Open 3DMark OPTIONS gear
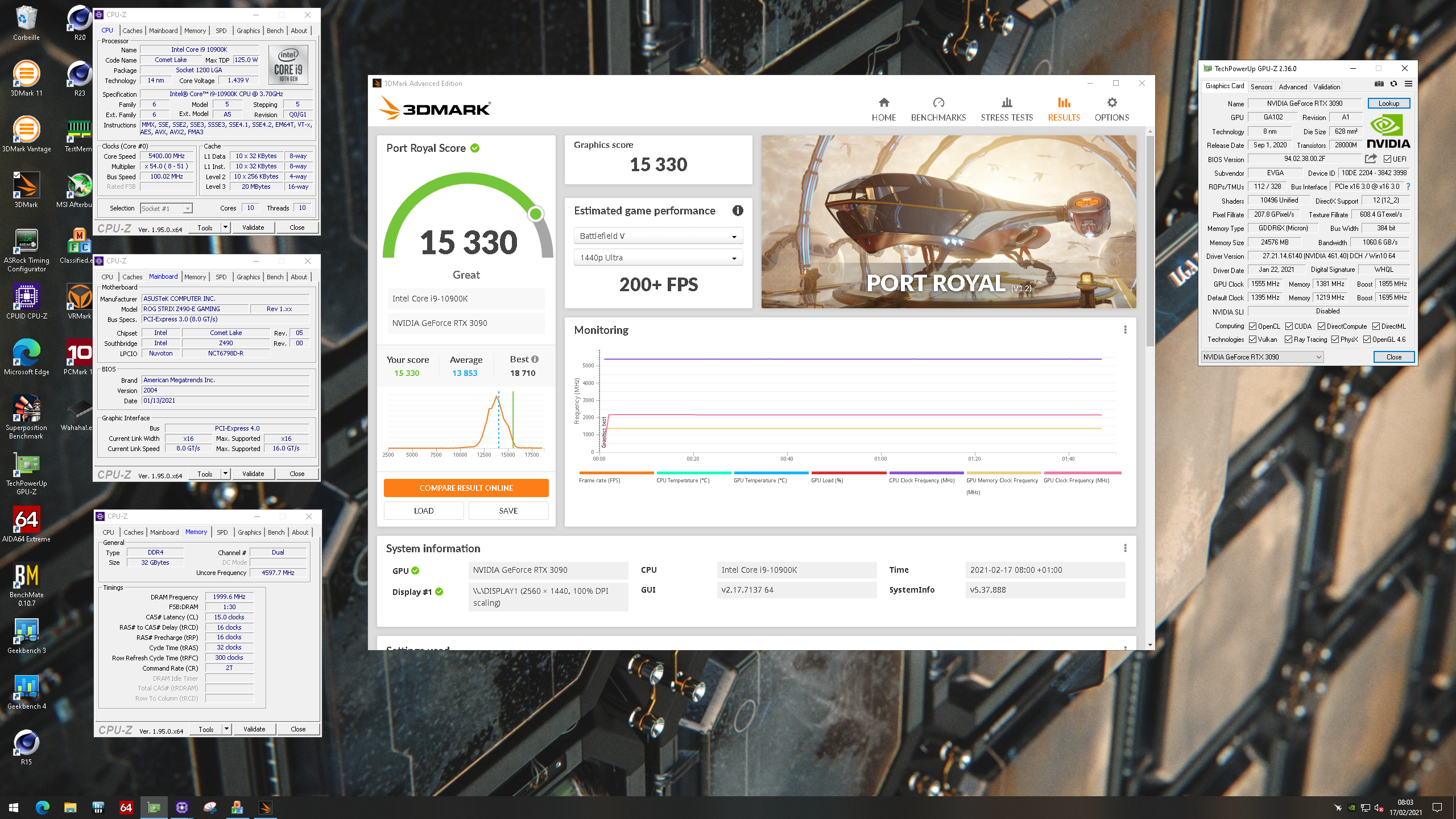Image resolution: width=1456 pixels, height=819 pixels. point(1111,109)
